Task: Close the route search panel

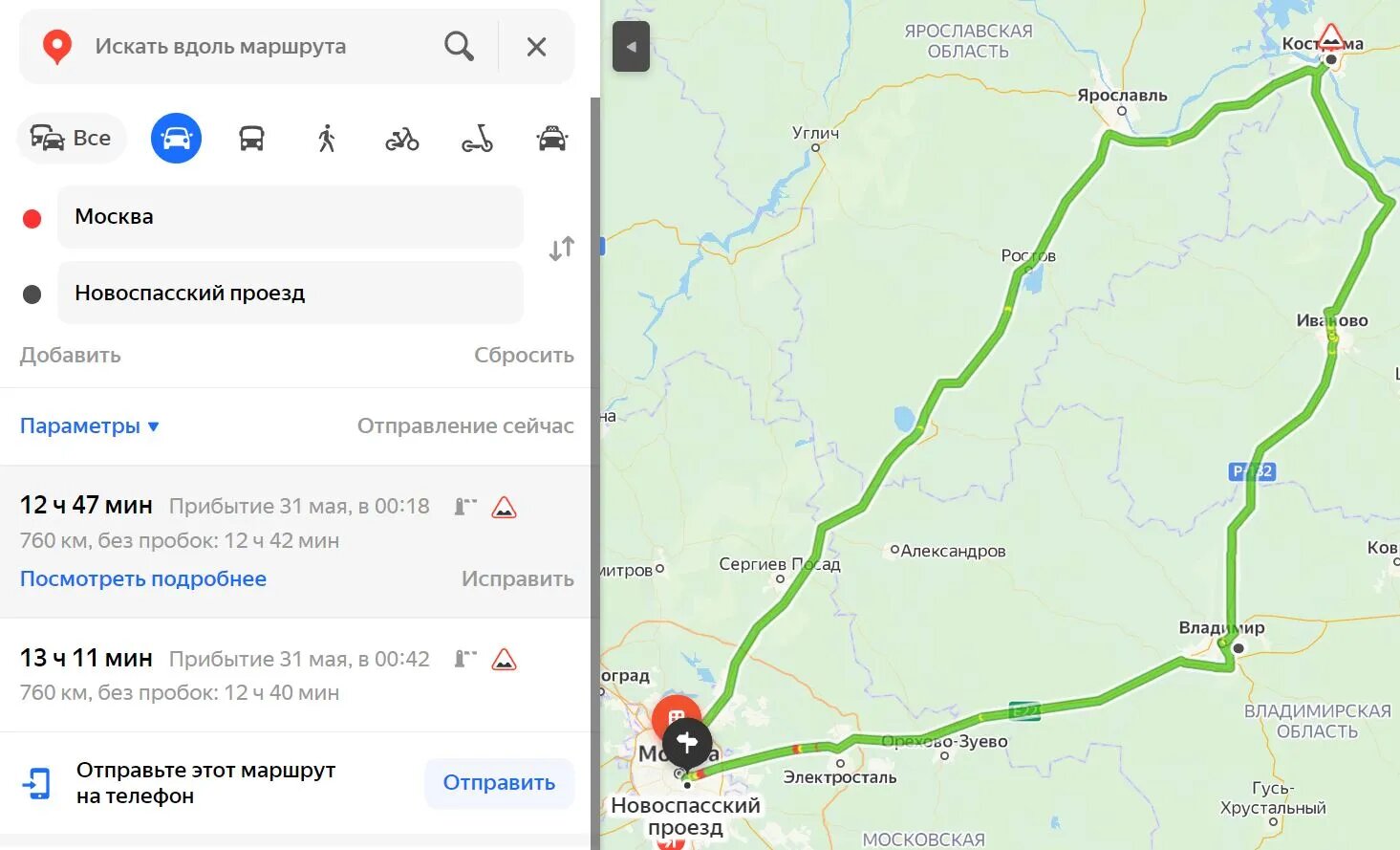Action: pyautogui.click(x=536, y=47)
